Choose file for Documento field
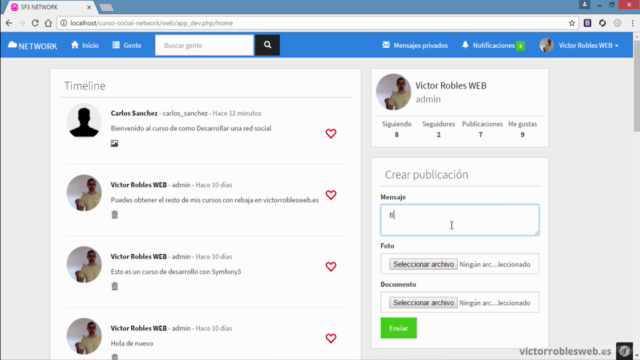Image resolution: width=640 pixels, height=360 pixels. (423, 302)
